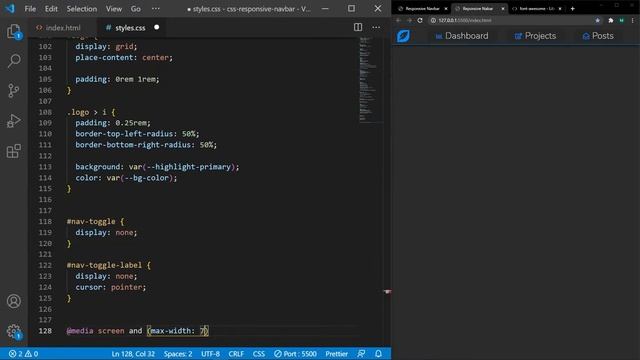Change end of line sequence CRLF
The width and height of the screenshot is (640, 360).
tap(236, 354)
